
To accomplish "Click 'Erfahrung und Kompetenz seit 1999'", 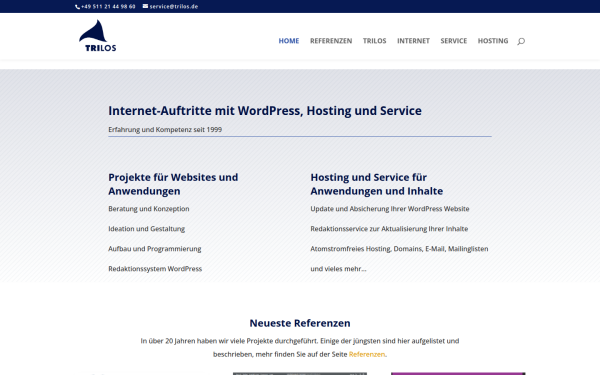I will [165, 130].
